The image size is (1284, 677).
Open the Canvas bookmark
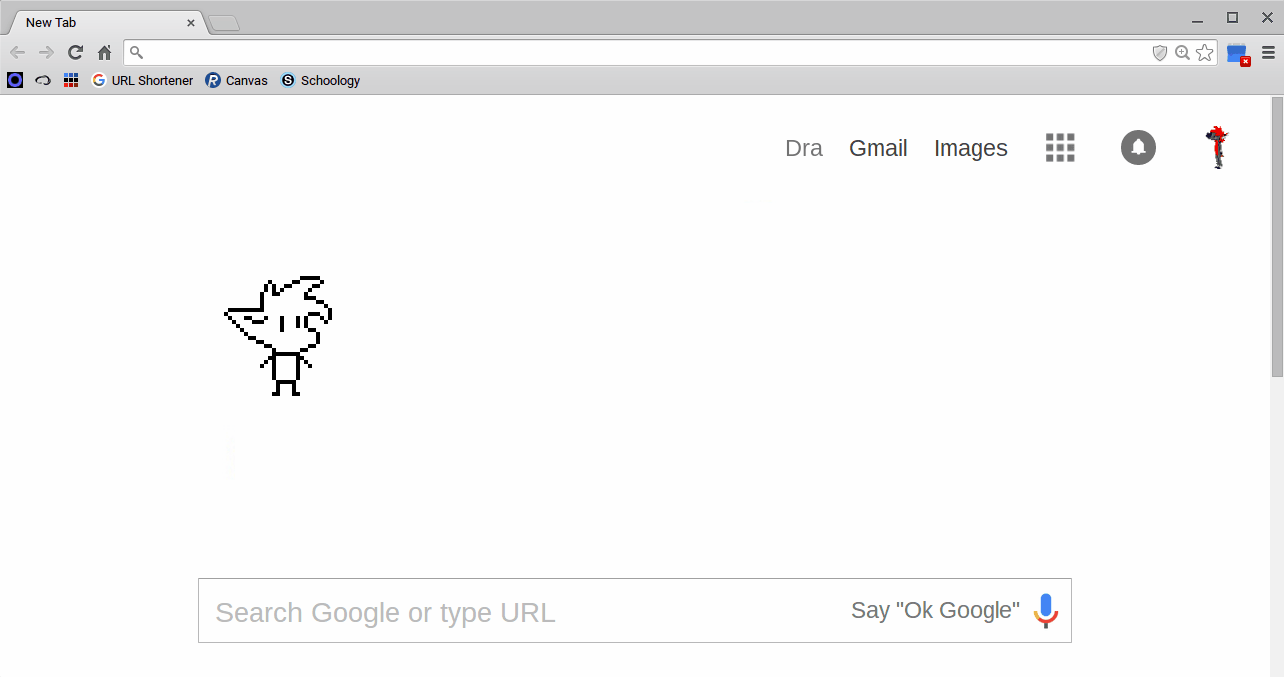(x=237, y=81)
